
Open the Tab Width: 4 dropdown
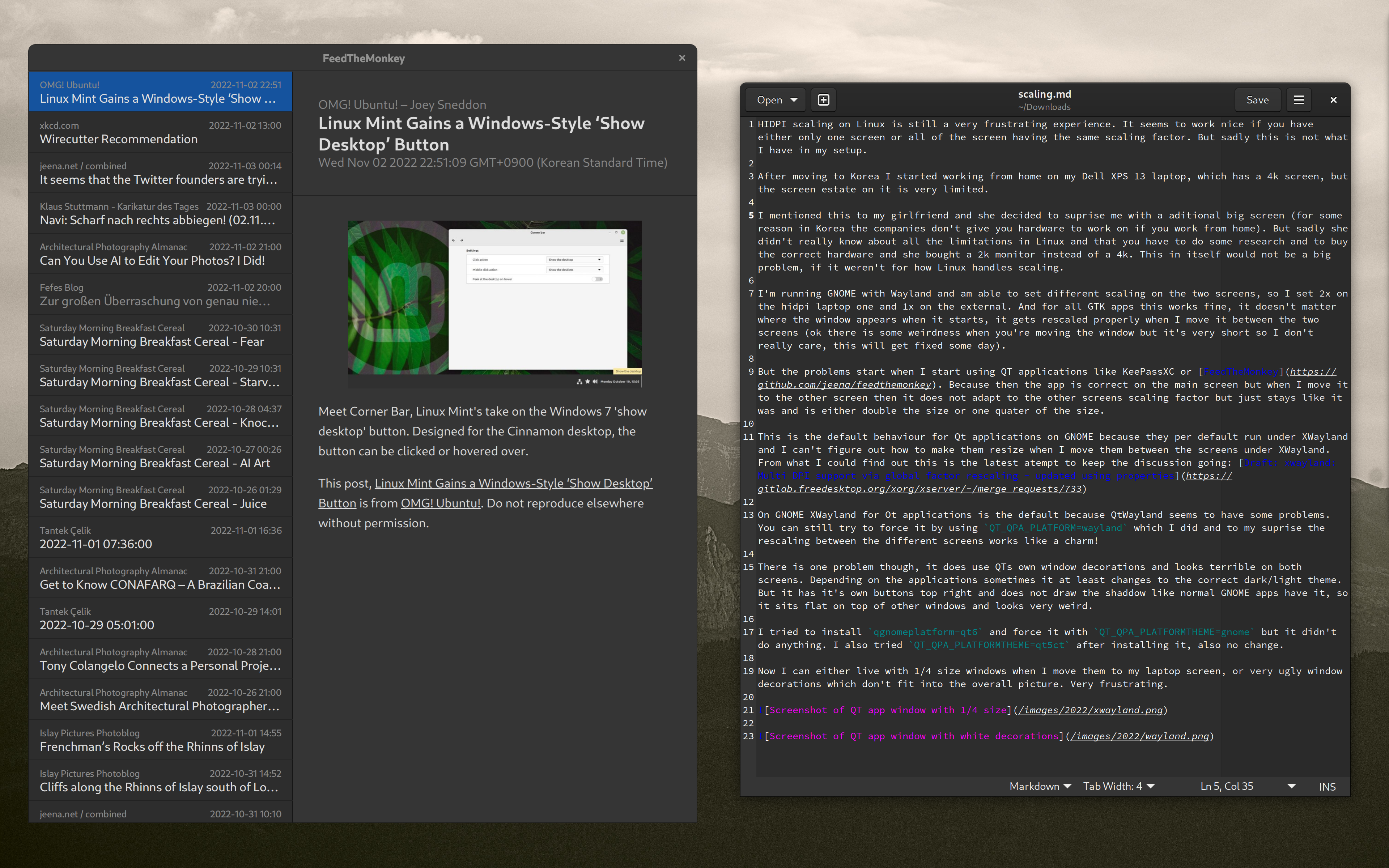tap(1118, 787)
